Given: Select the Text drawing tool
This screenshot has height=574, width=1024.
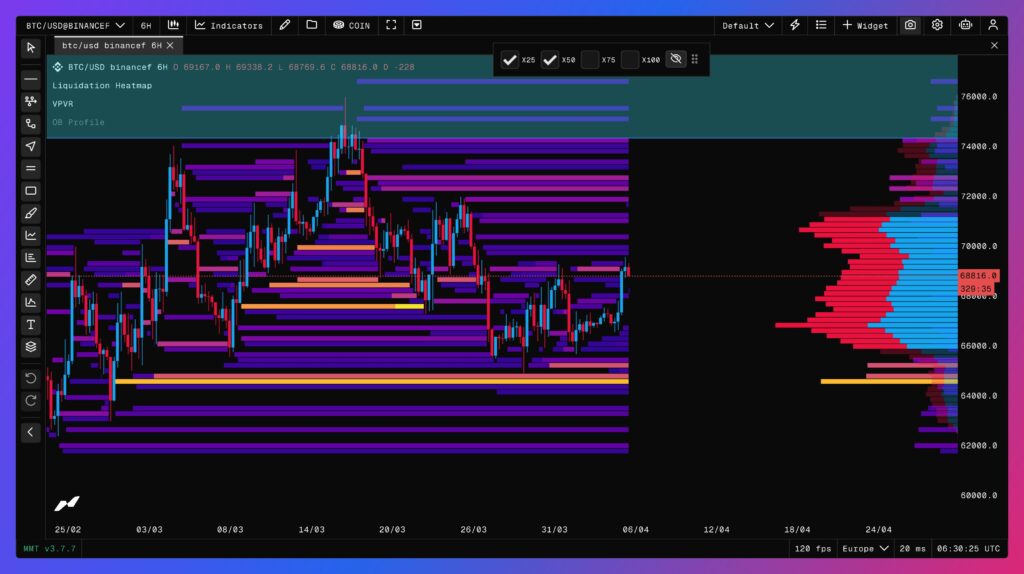Looking at the screenshot, I should coord(31,325).
